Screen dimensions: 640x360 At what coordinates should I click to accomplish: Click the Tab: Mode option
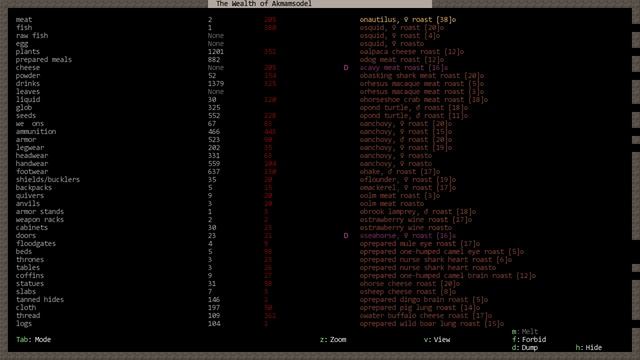[33, 340]
